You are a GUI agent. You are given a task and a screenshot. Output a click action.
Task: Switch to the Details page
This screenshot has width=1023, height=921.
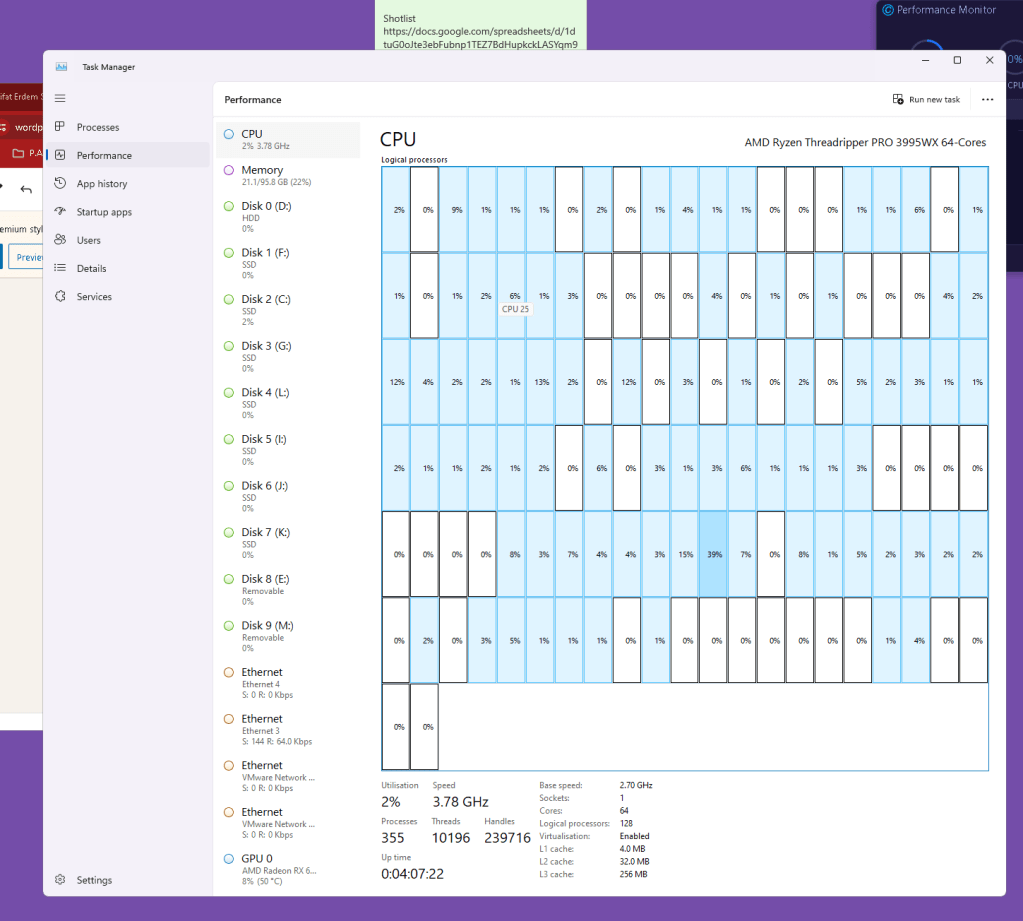pyautogui.click(x=128, y=268)
